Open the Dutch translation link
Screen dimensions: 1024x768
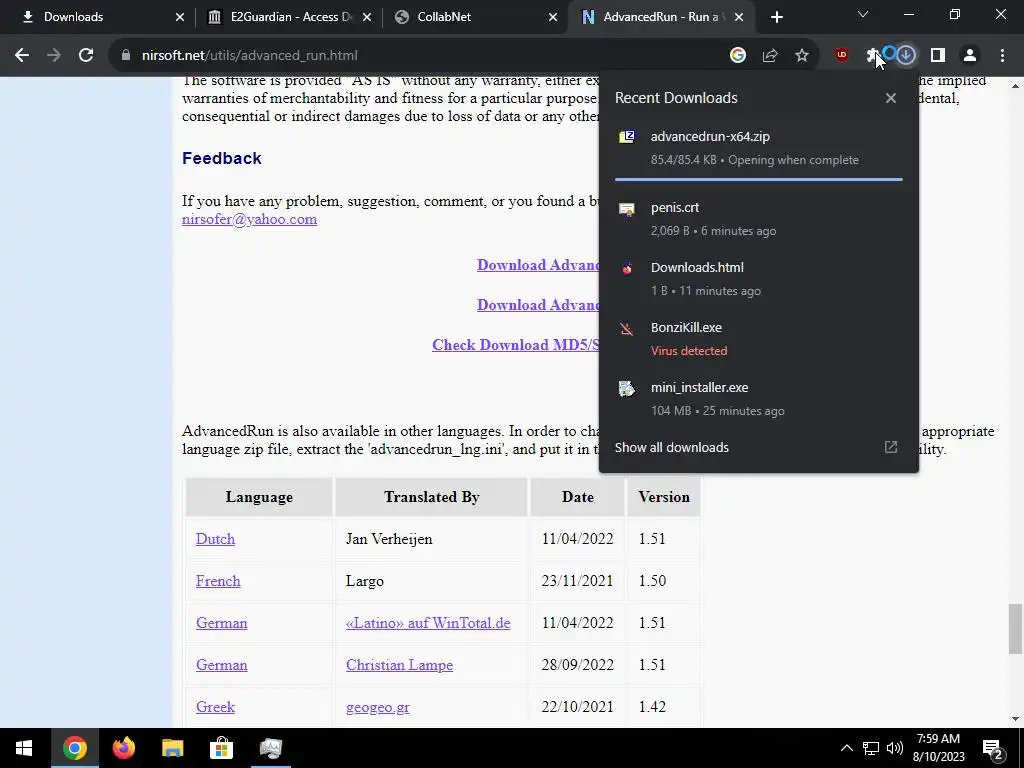pos(216,539)
